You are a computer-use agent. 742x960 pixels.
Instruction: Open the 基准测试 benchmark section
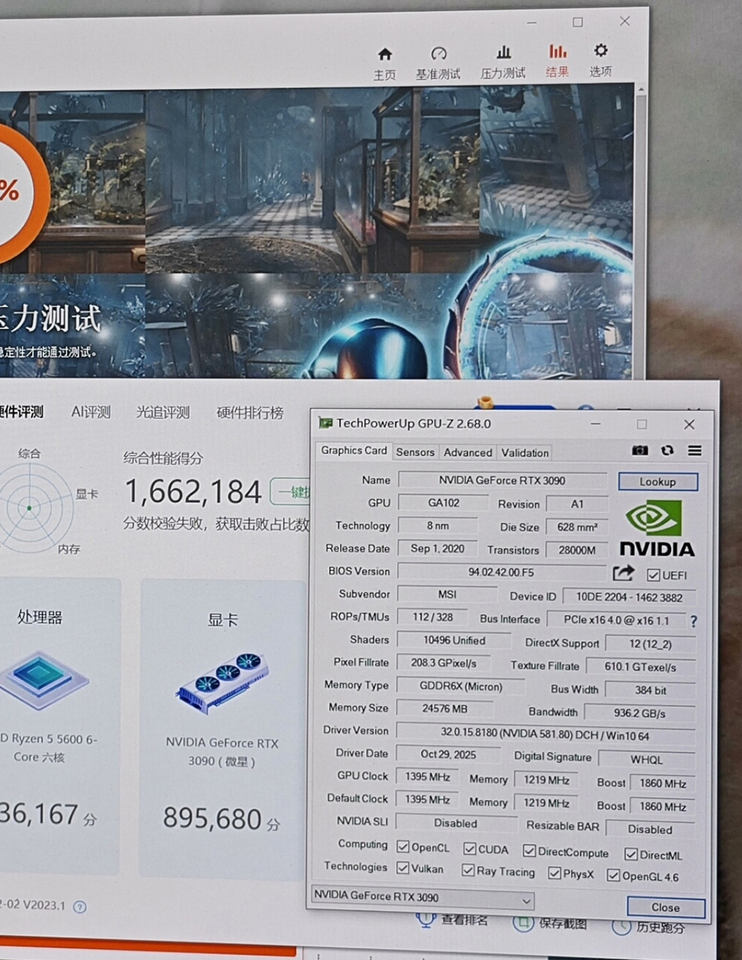tap(438, 64)
